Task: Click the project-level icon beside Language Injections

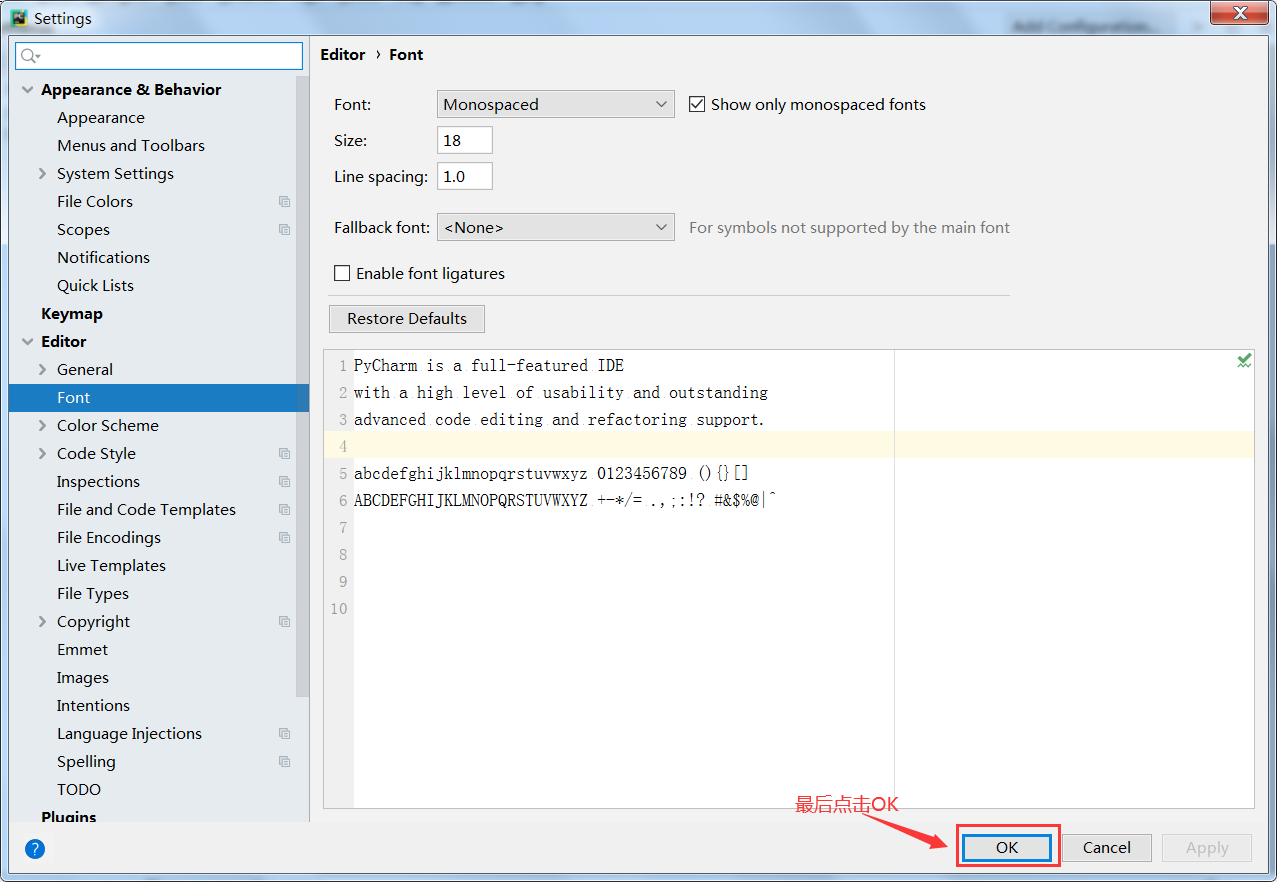Action: click(285, 733)
